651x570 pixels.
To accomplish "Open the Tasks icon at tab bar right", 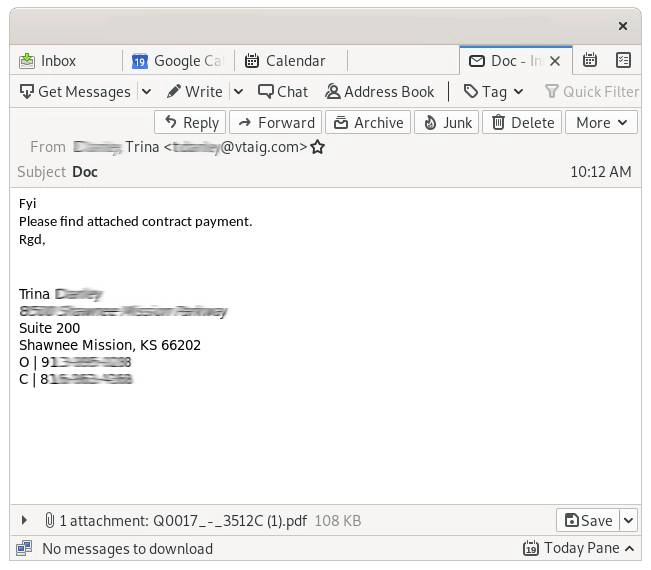I will 623,60.
